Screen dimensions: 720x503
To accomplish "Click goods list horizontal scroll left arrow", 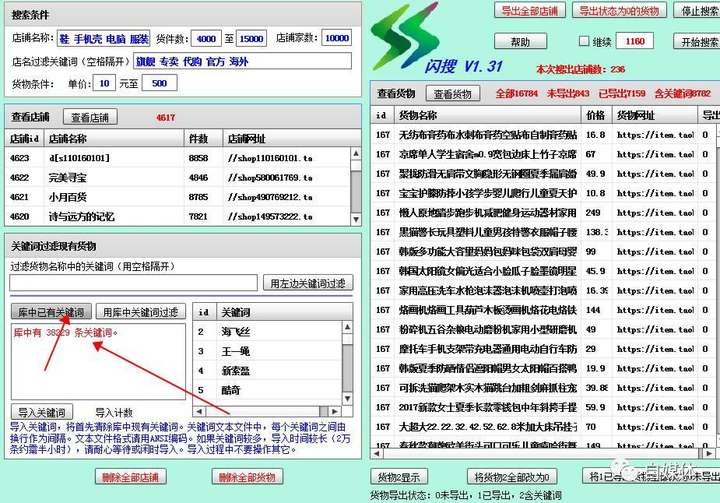I will [377, 453].
